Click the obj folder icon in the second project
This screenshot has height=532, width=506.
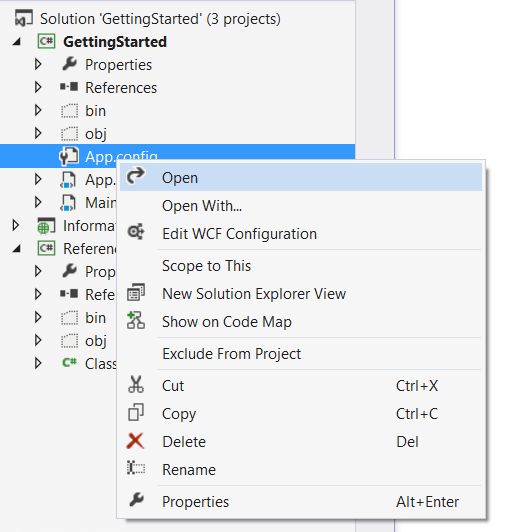(x=70, y=340)
